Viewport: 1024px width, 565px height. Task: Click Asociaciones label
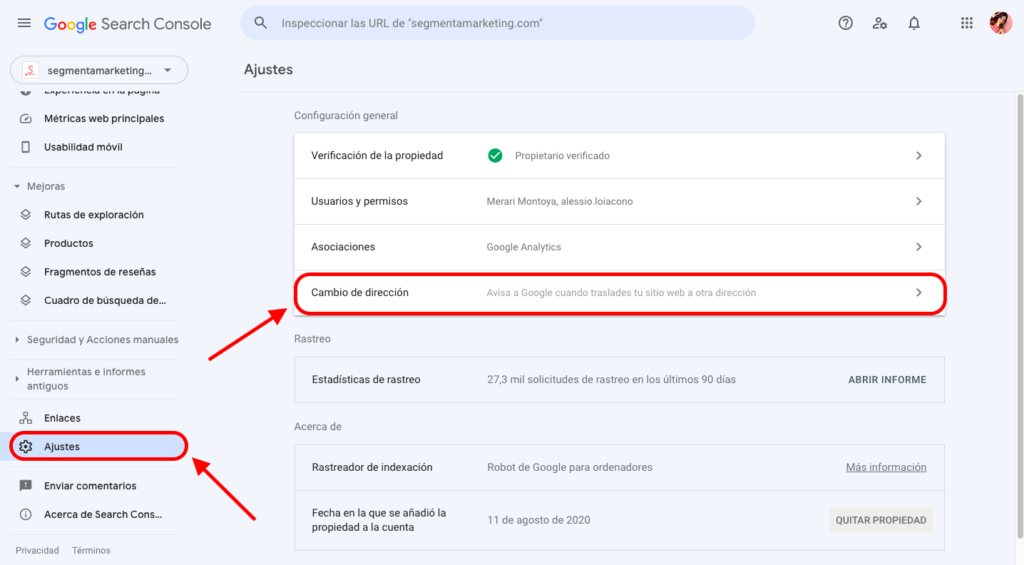[343, 247]
